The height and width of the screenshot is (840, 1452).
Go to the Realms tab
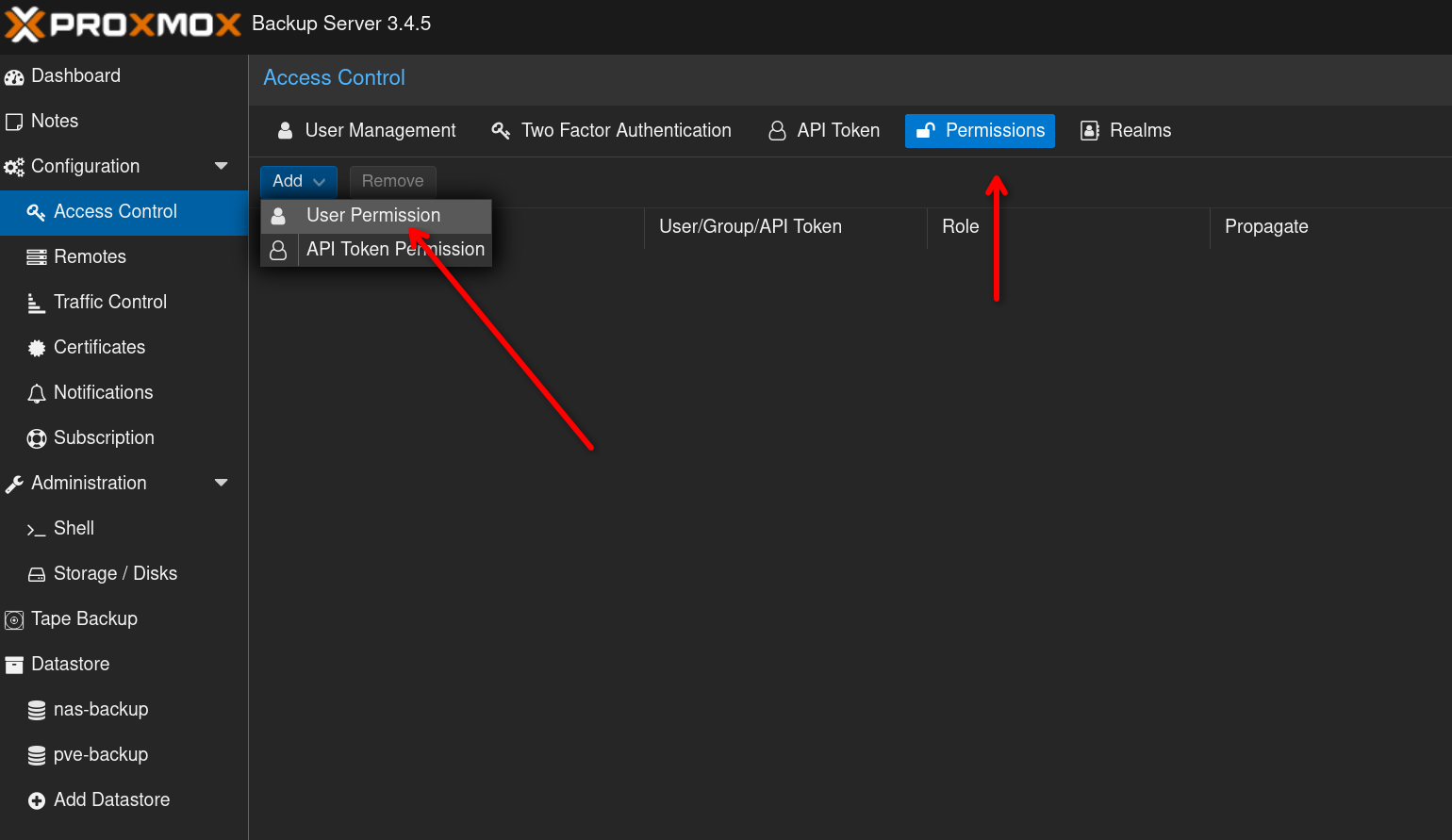(x=1126, y=131)
